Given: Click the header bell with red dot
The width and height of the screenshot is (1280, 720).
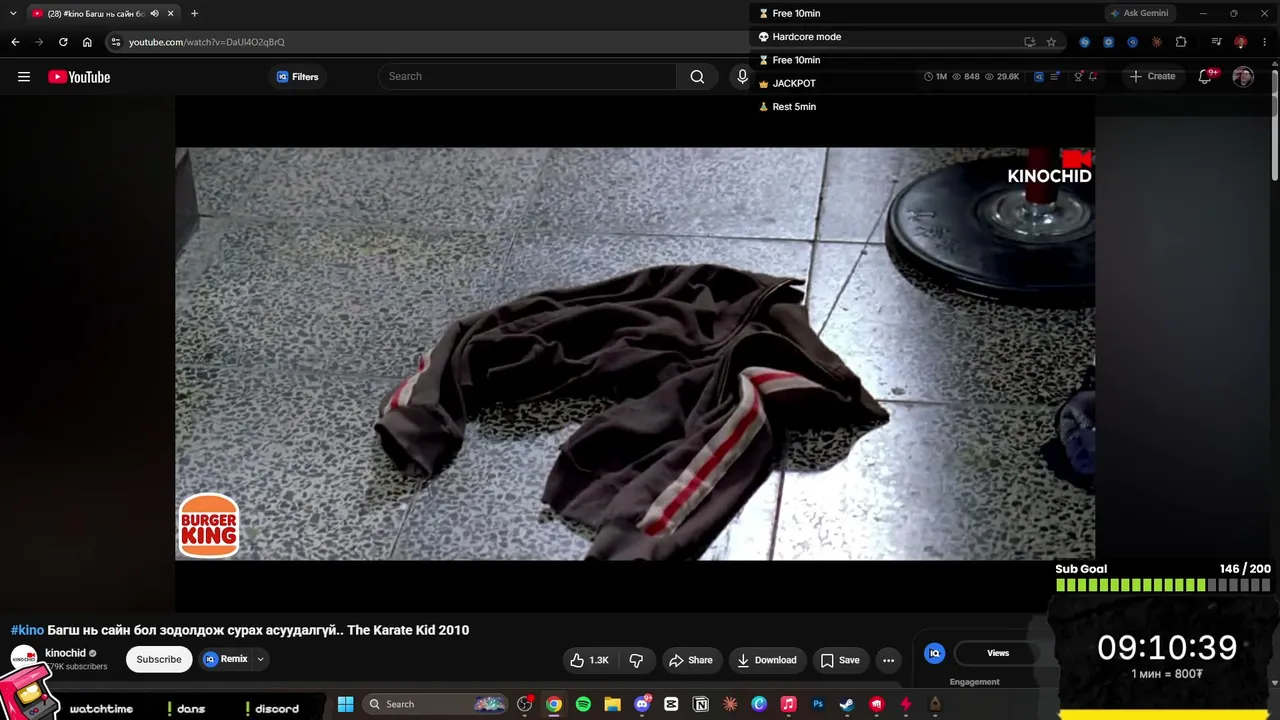Looking at the screenshot, I should pyautogui.click(x=1094, y=76).
